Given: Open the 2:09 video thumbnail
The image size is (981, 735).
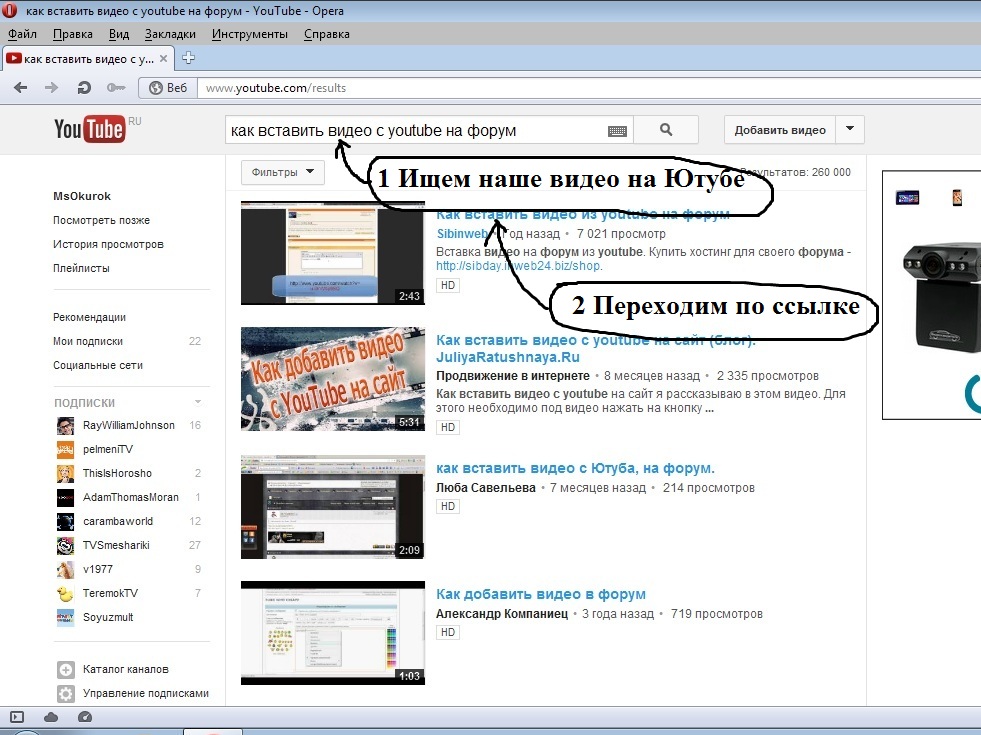Looking at the screenshot, I should point(333,507).
